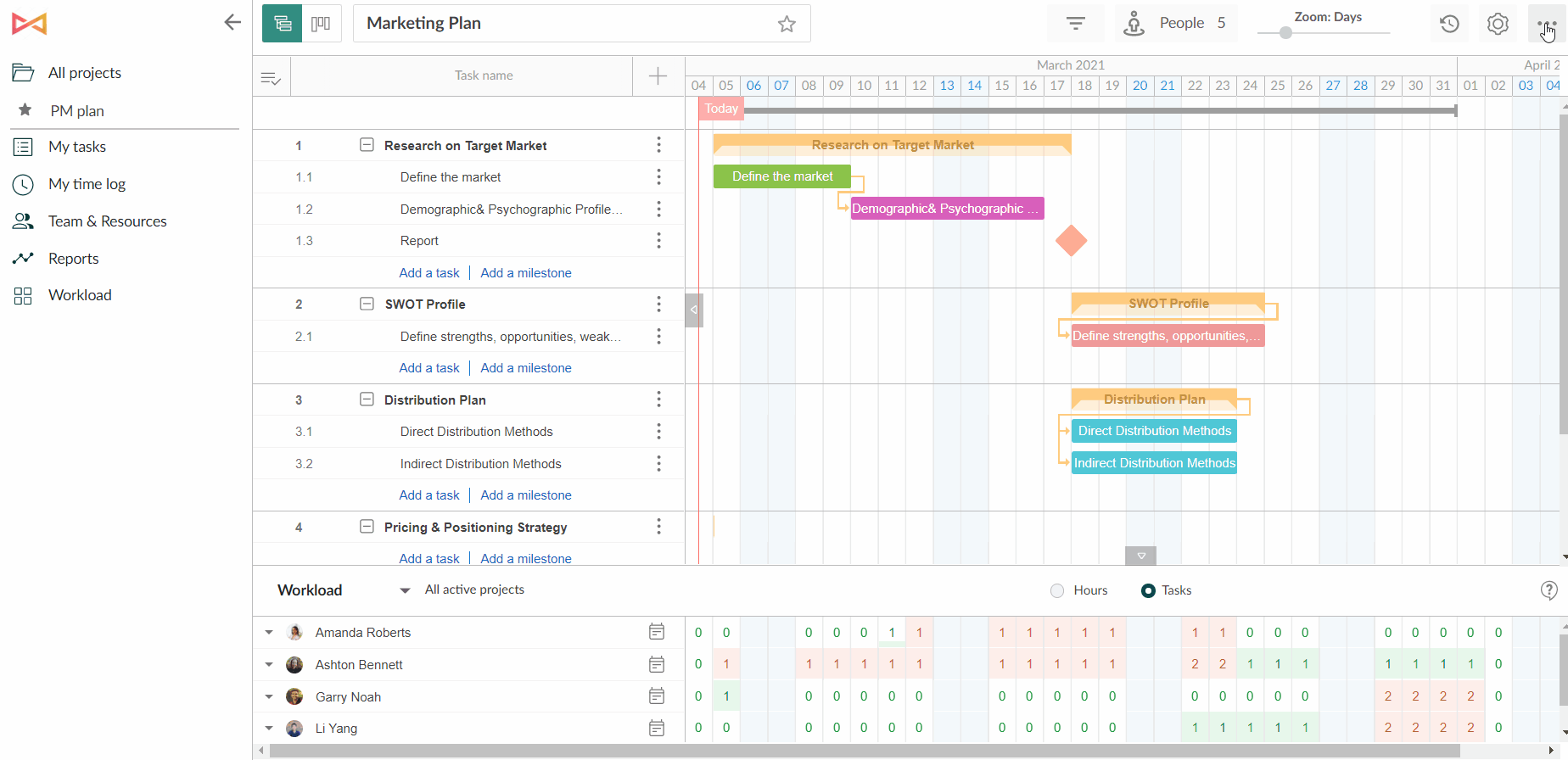The image size is (1568, 760).
Task: Click the back arrow in sidebar
Action: click(232, 23)
